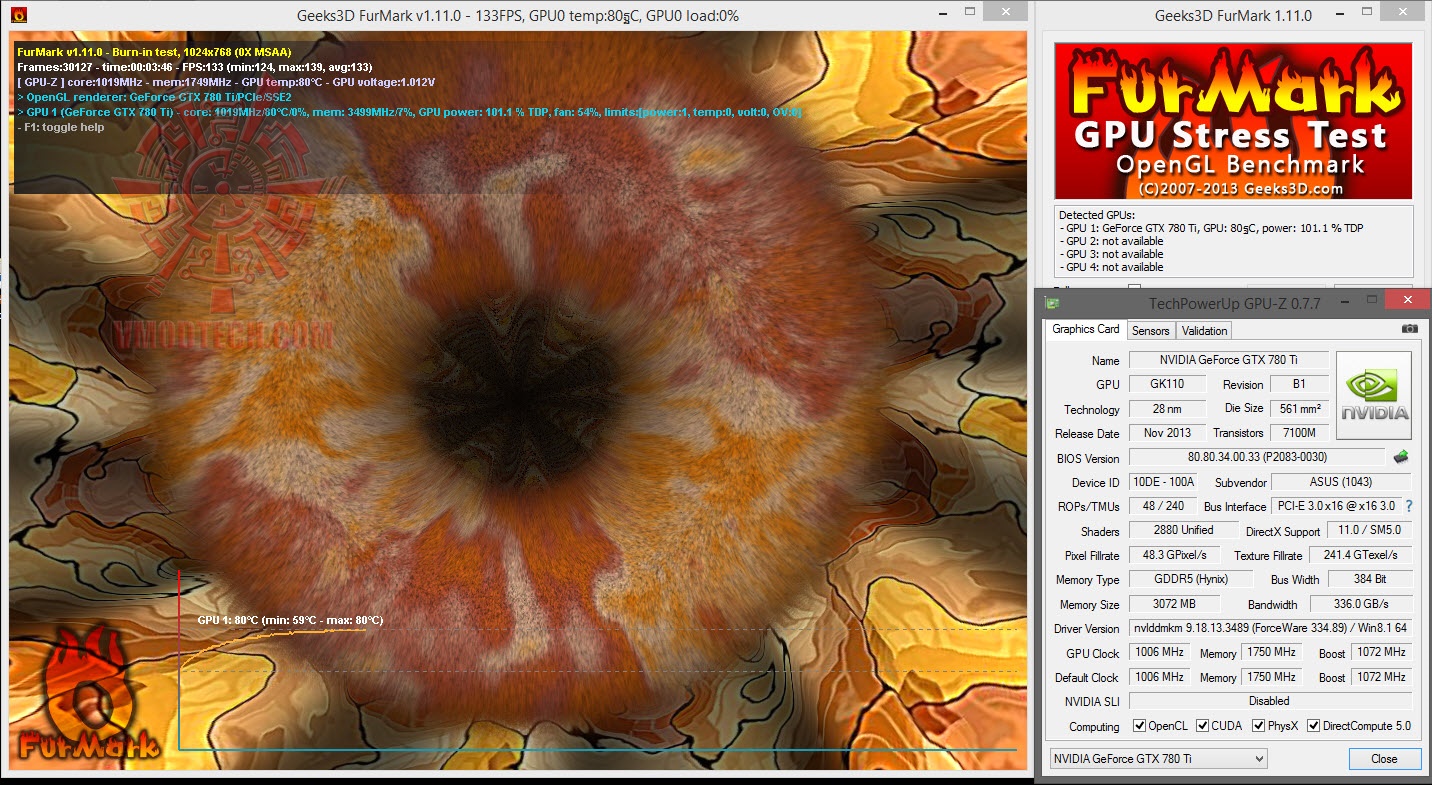
Task: Select the Bus Width field
Action: tap(1370, 579)
